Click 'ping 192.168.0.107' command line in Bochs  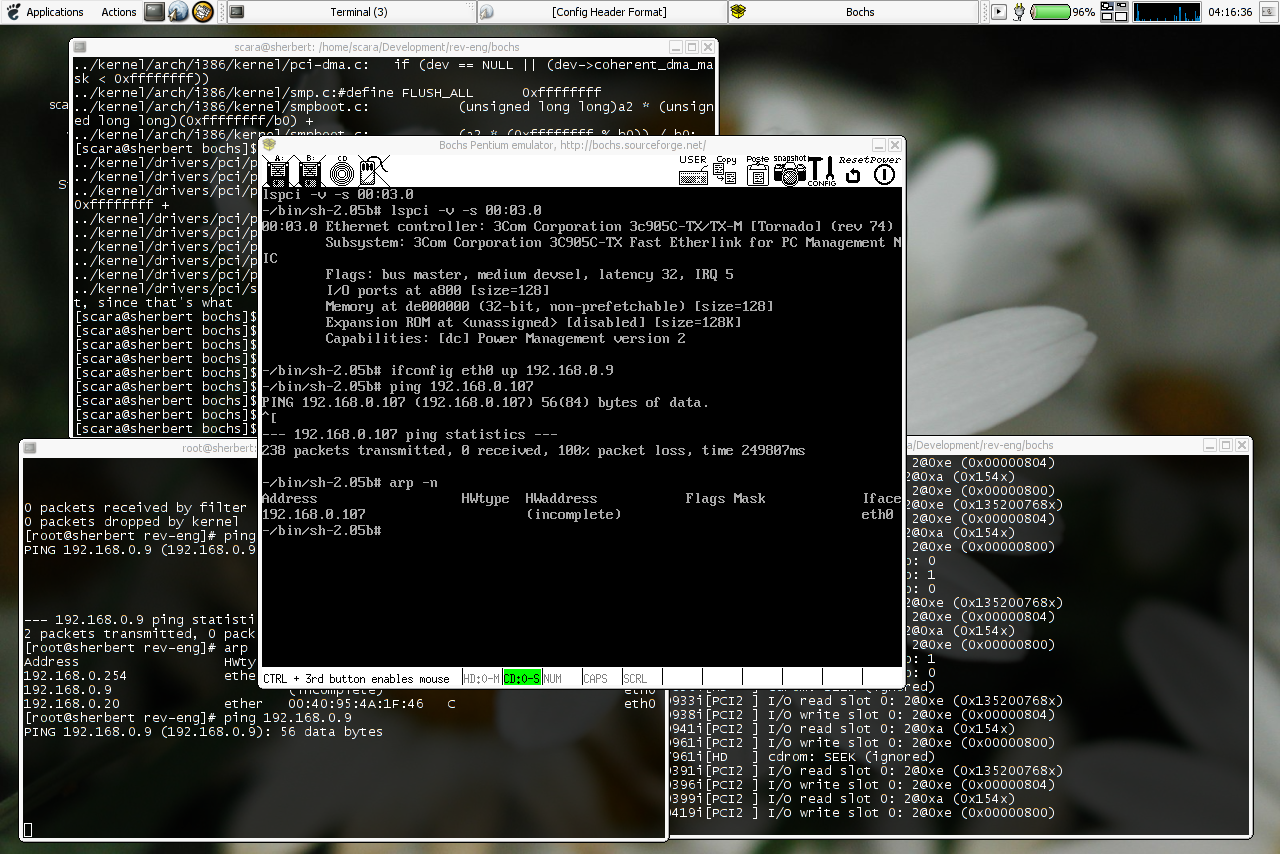(x=397, y=386)
